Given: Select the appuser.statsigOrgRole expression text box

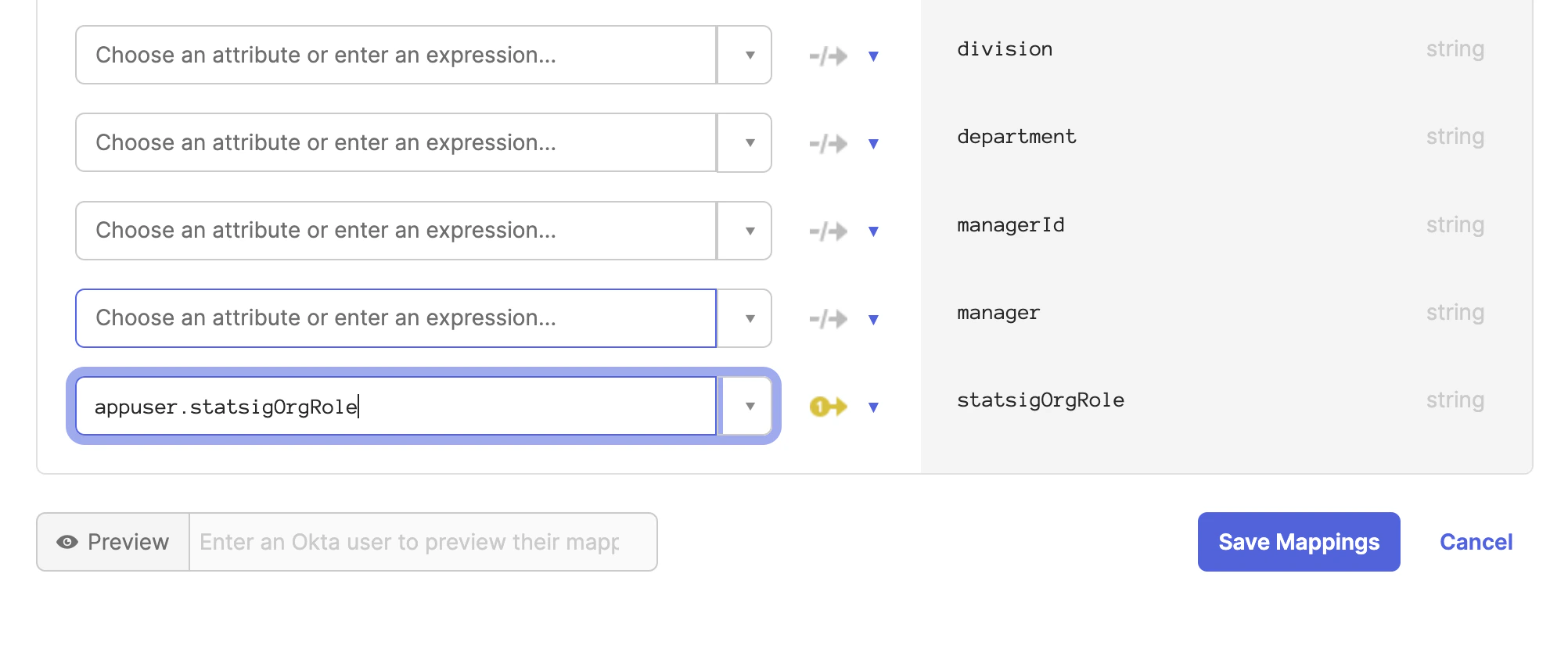Looking at the screenshot, I should [x=395, y=406].
